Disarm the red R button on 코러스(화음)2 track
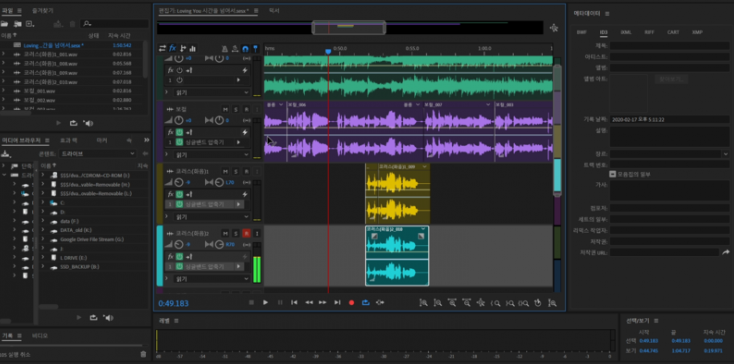Viewport: 734px width, 364px height. (246, 233)
